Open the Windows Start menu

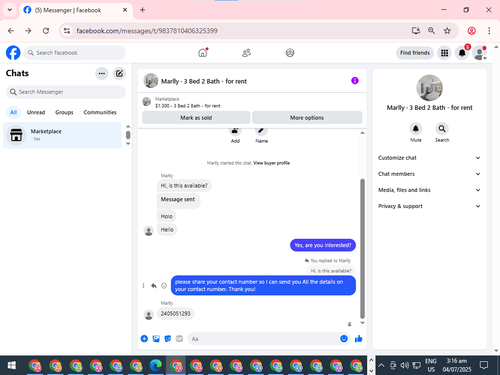[12, 366]
